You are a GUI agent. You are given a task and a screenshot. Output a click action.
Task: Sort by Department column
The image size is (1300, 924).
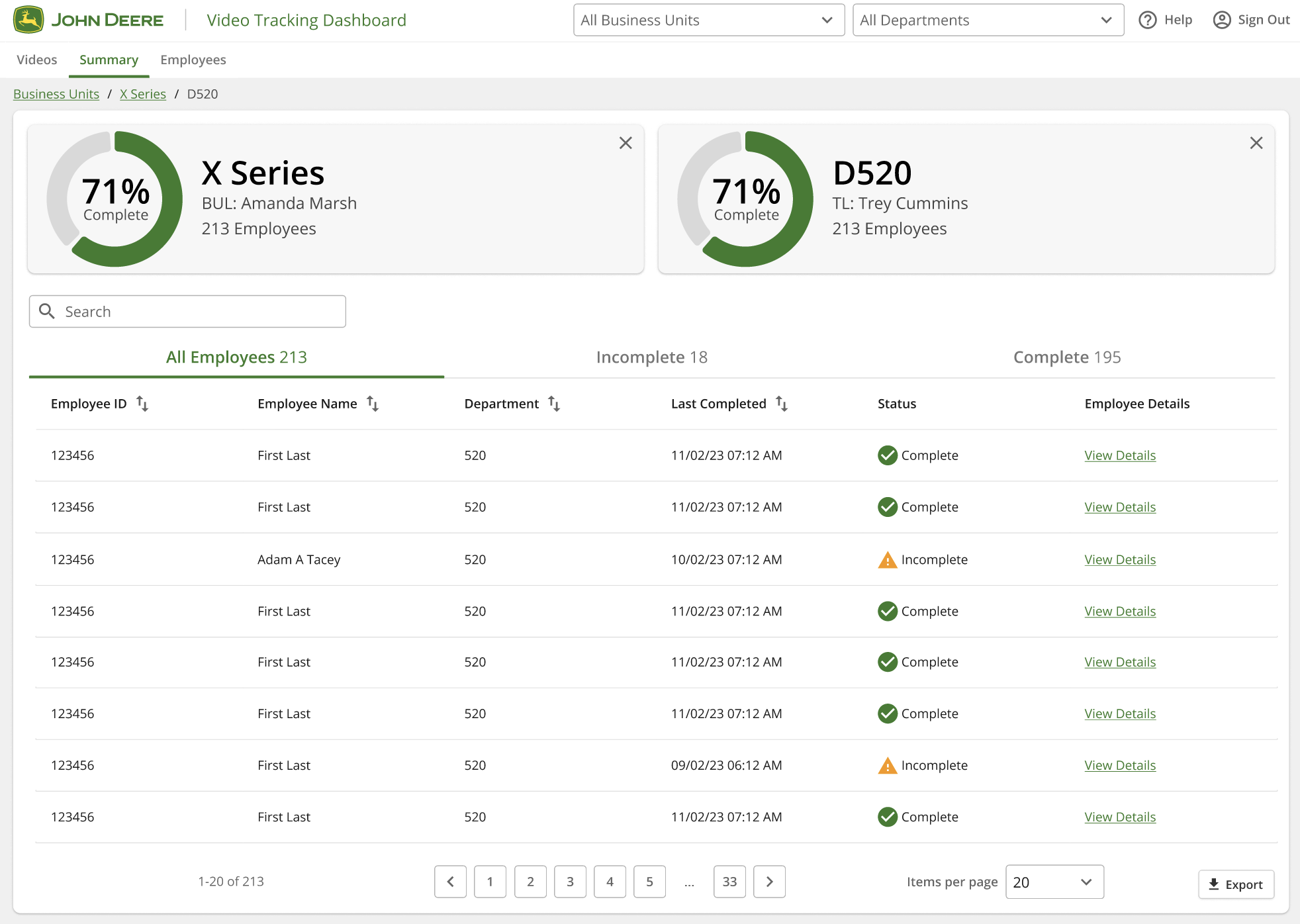click(555, 403)
